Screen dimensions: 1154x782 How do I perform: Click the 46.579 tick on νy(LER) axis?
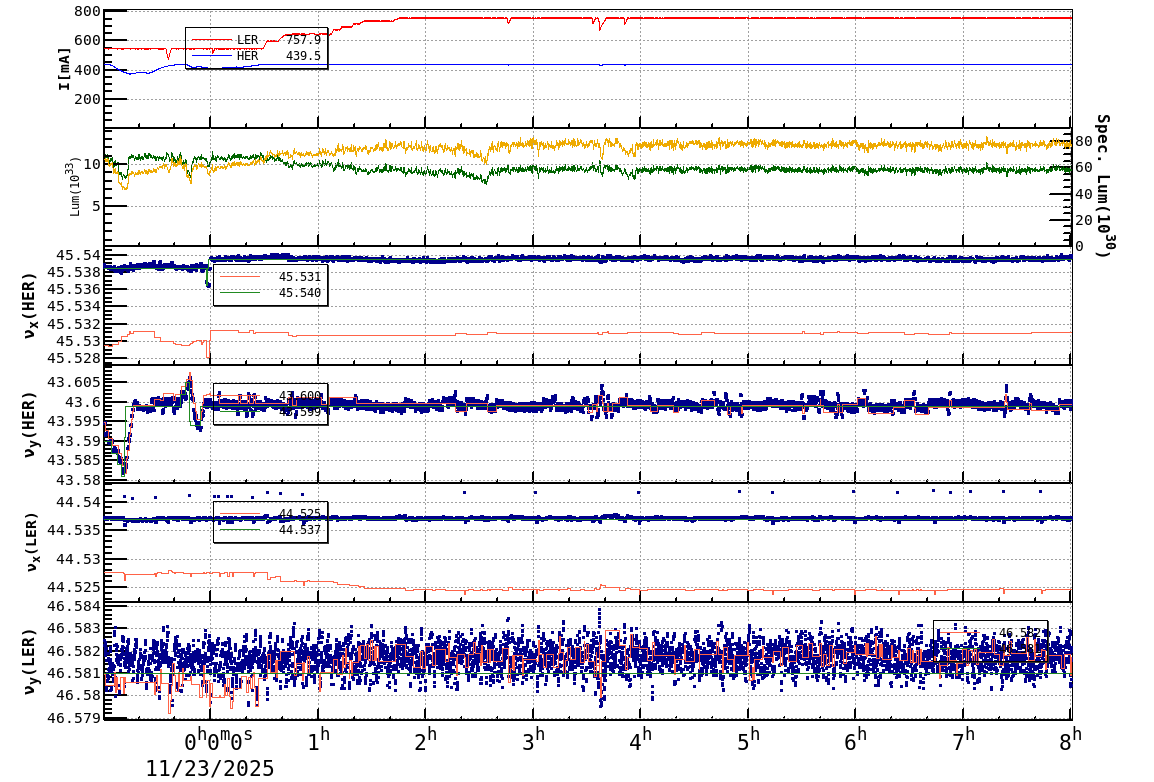(x=74, y=717)
